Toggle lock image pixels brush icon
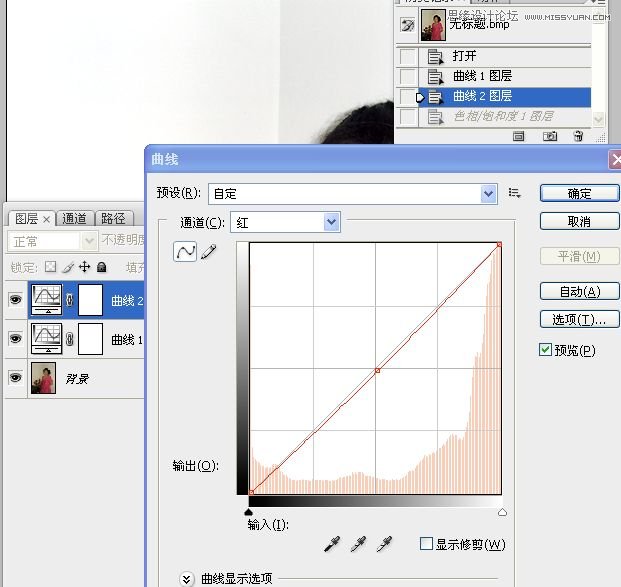Screen dimensions: 621x587 tap(68, 267)
